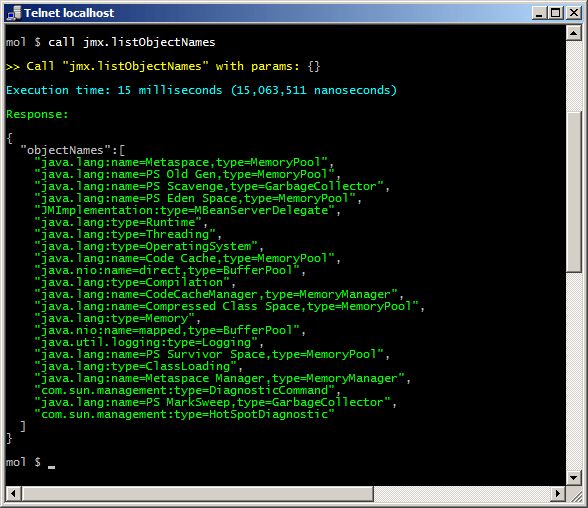Click the horizontal scrollbar right arrow

[558, 493]
